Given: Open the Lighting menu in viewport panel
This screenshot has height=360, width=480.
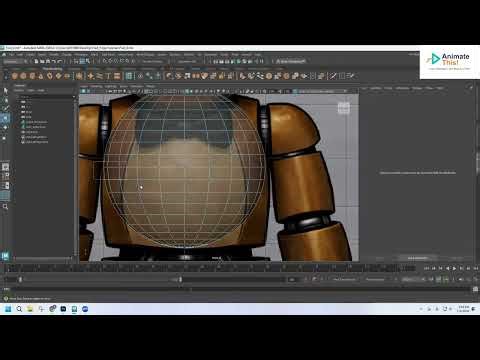Looking at the screenshot, I should (110, 86).
